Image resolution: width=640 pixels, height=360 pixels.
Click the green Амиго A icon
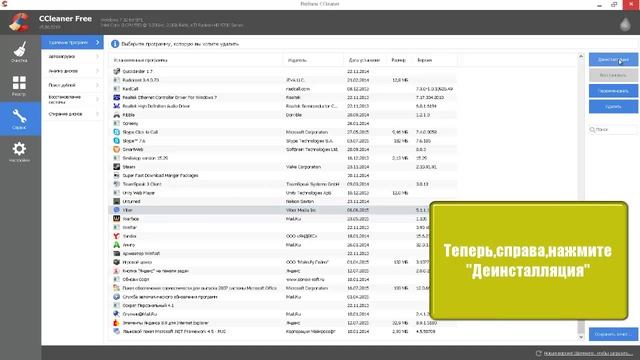116,244
